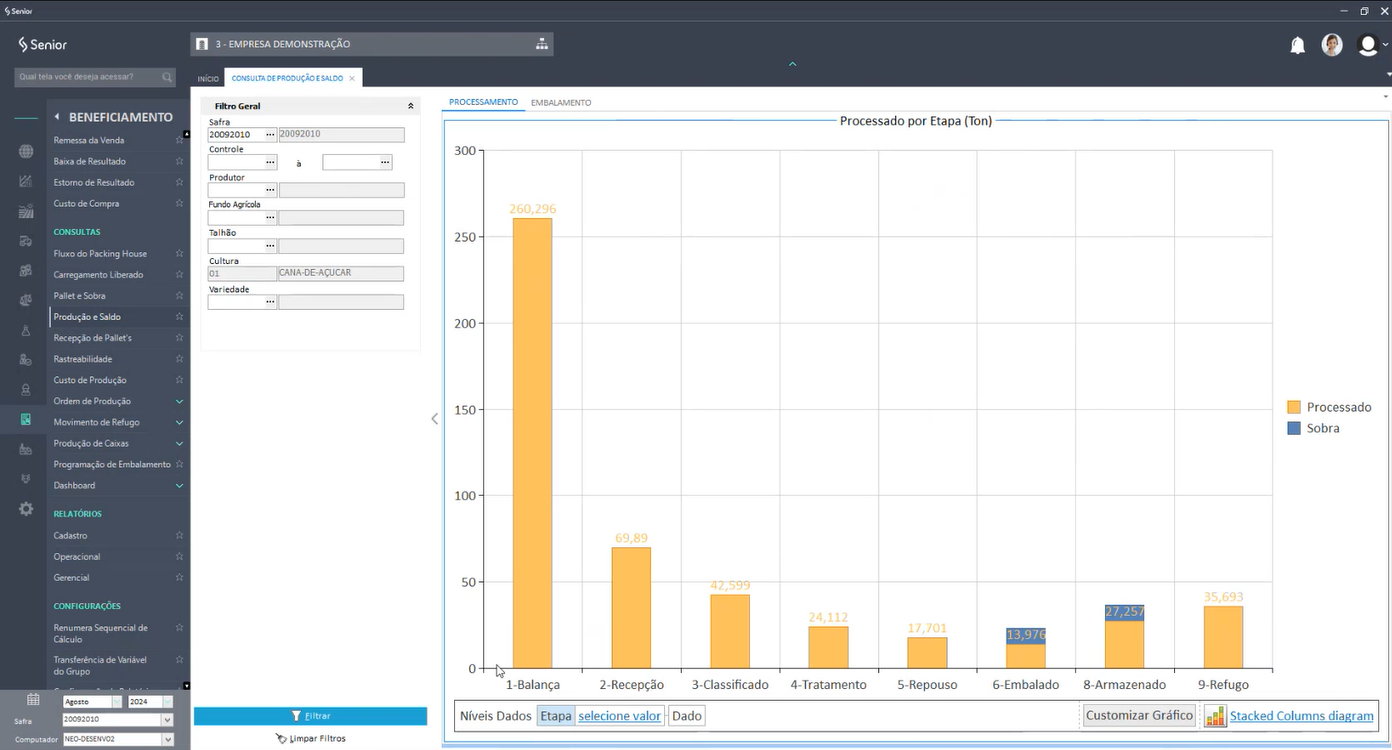This screenshot has width=1392, height=750.
Task: Click the blue Sobra legend swatch
Action: click(1294, 428)
